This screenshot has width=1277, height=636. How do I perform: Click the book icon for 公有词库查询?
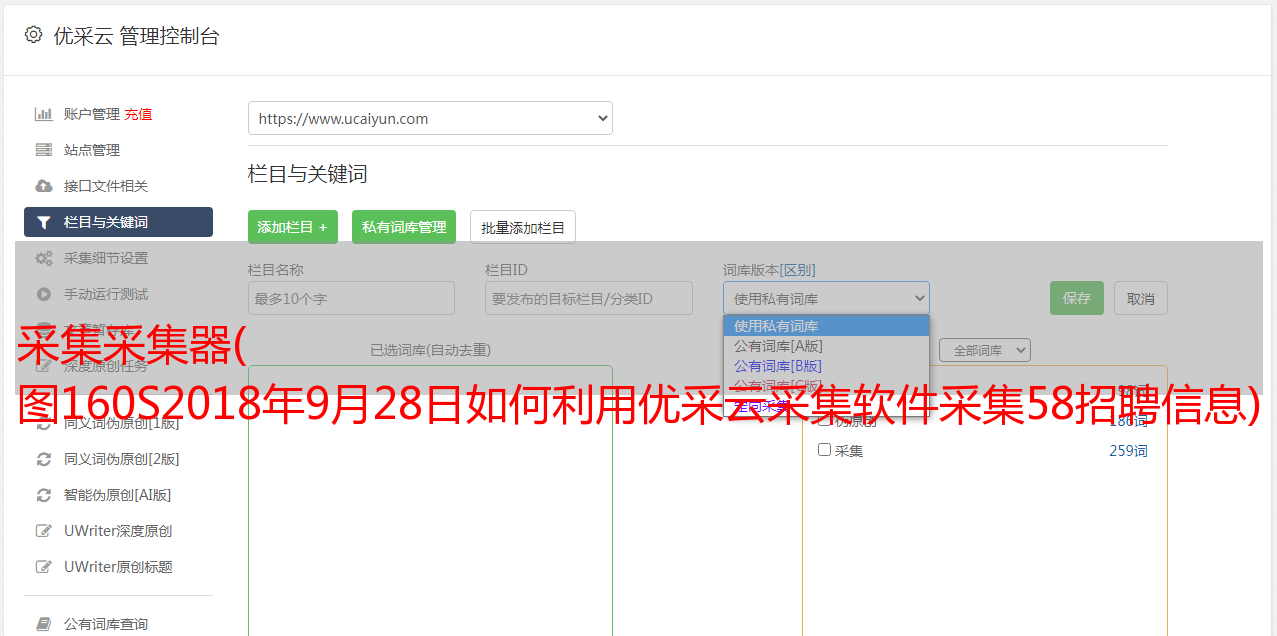[44, 624]
